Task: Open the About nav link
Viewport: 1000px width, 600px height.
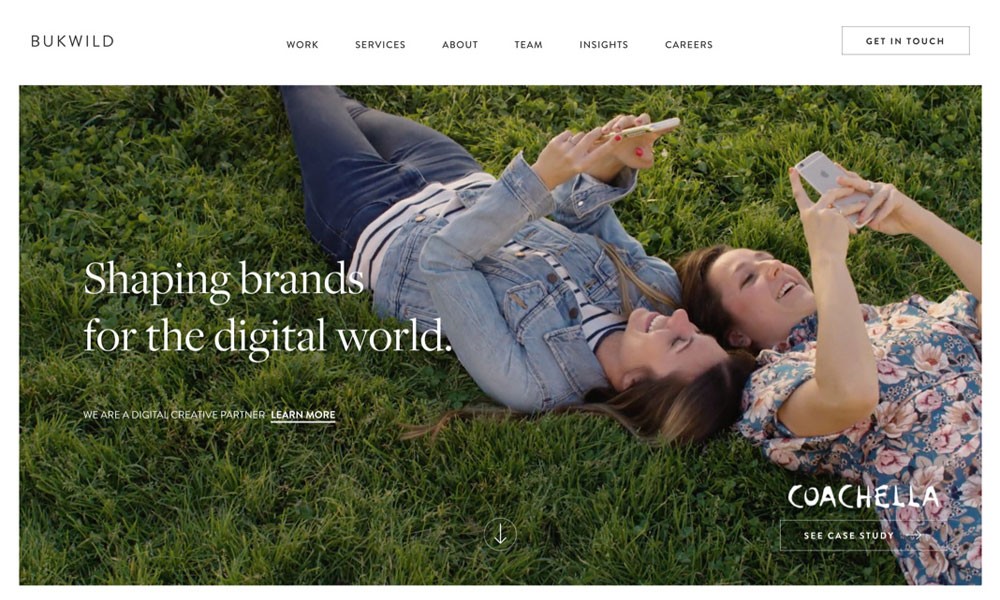Action: (460, 45)
